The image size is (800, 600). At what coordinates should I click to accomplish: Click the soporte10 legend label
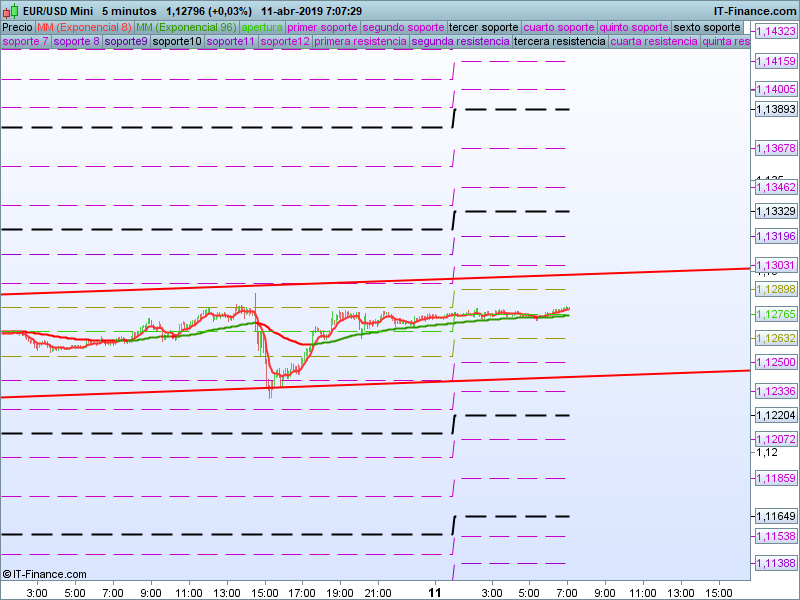(x=177, y=42)
